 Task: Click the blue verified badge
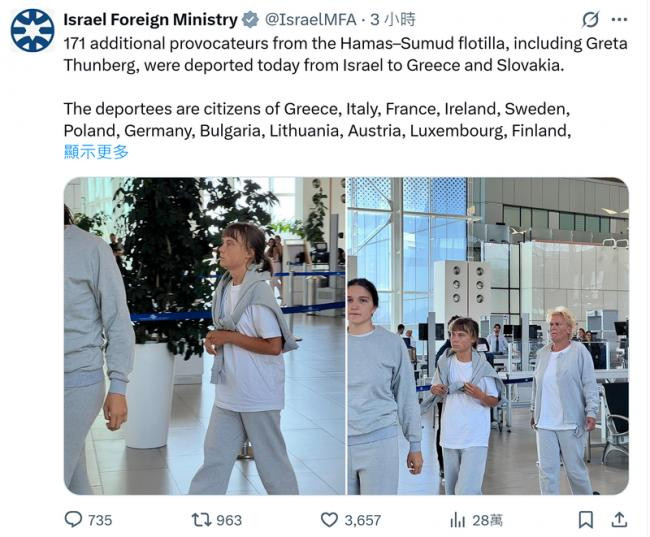point(250,19)
